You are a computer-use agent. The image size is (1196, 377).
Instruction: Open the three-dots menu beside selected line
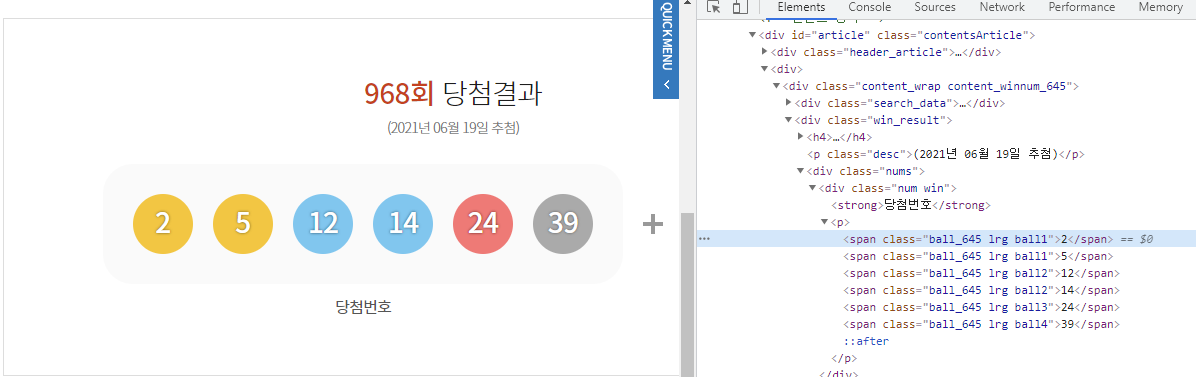(x=704, y=239)
